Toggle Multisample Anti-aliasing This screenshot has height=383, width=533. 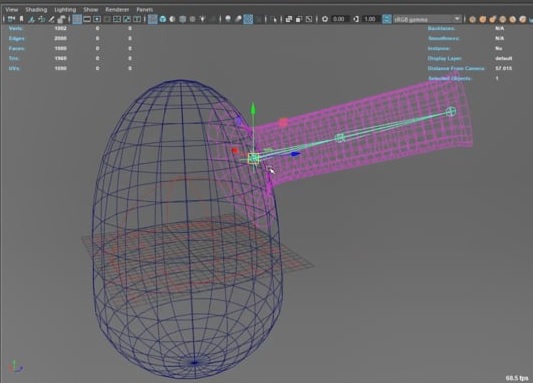(248, 19)
